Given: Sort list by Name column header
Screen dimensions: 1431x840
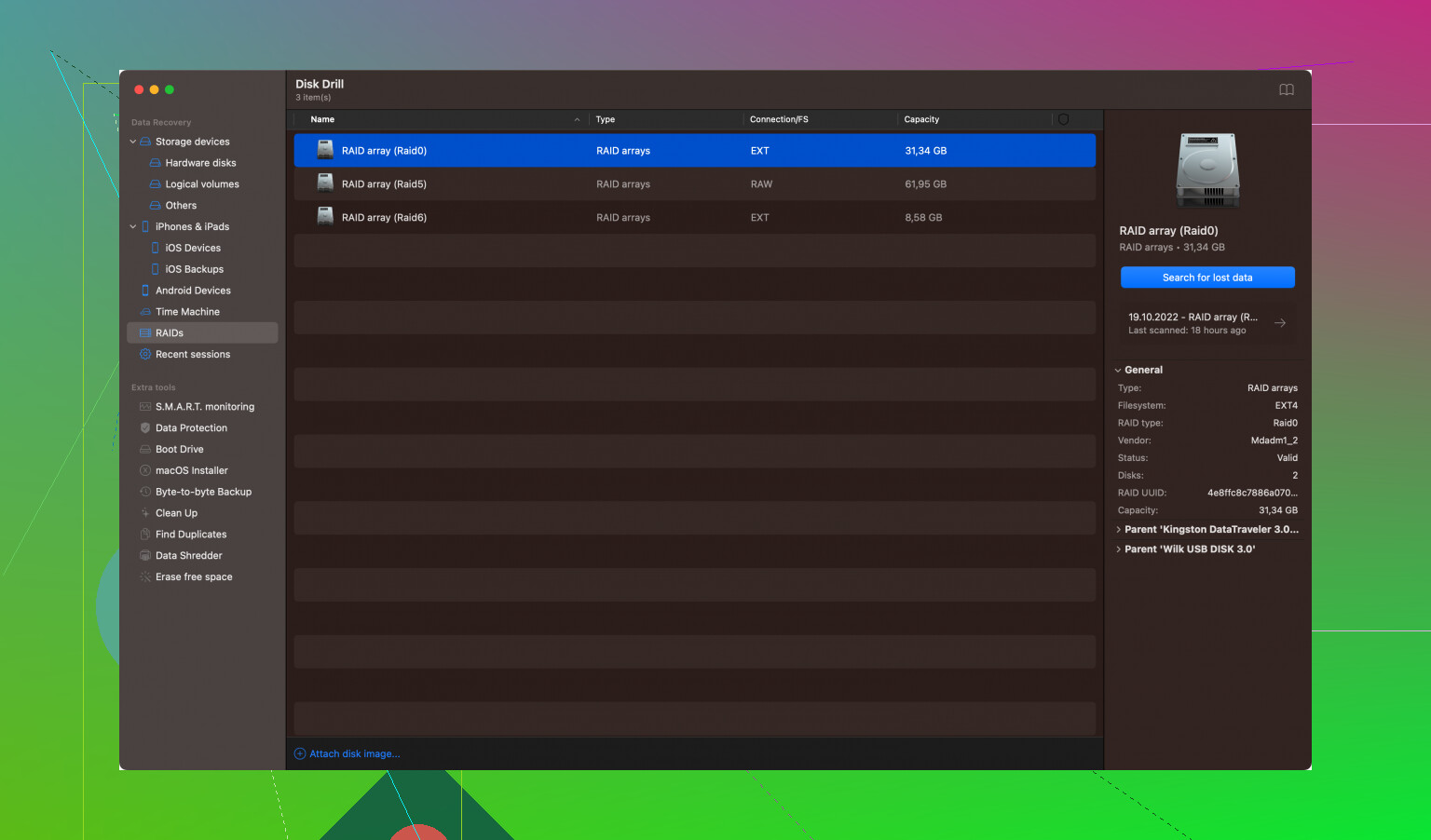Looking at the screenshot, I should point(322,119).
